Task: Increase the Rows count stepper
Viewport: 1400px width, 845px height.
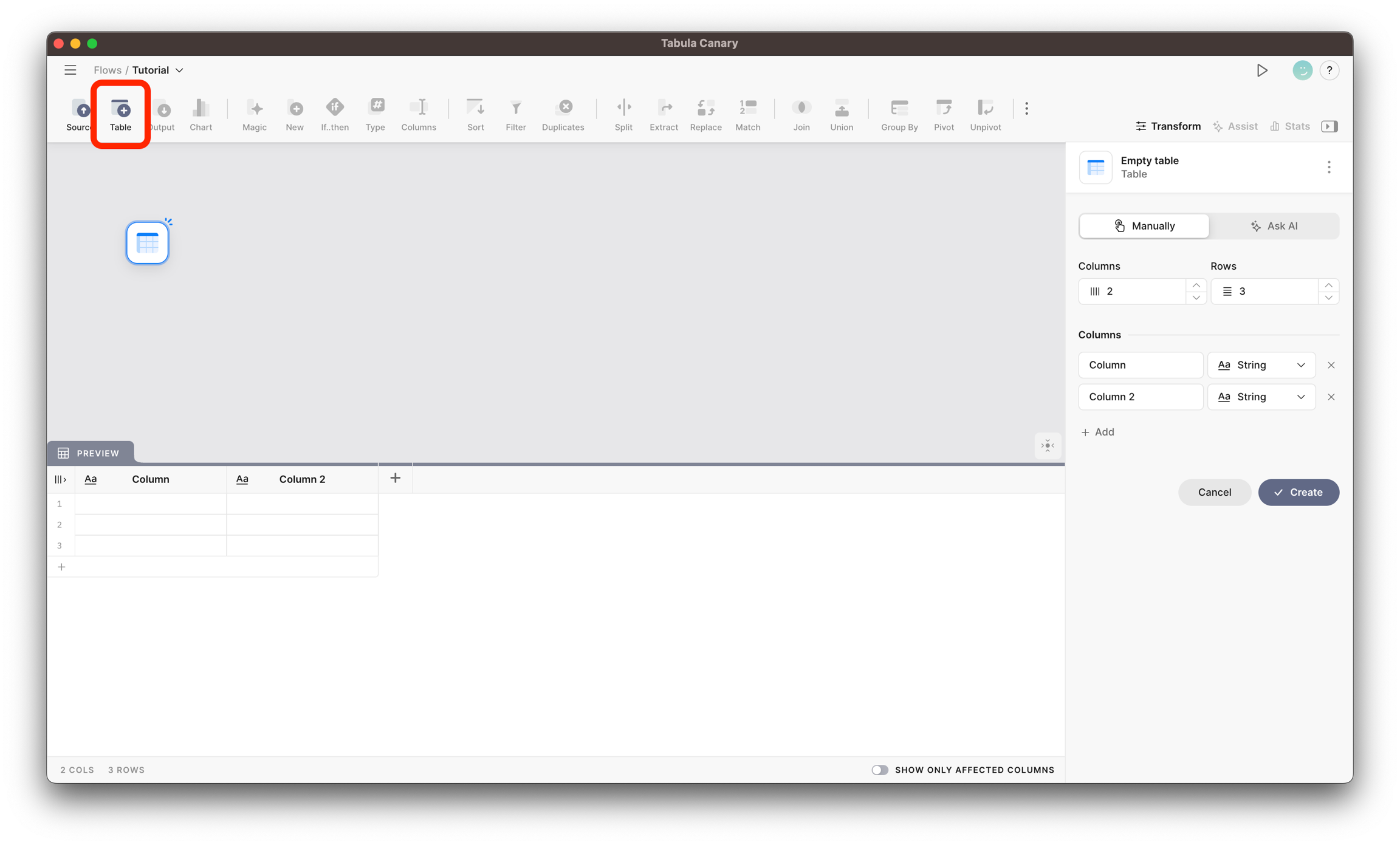Action: click(x=1328, y=285)
